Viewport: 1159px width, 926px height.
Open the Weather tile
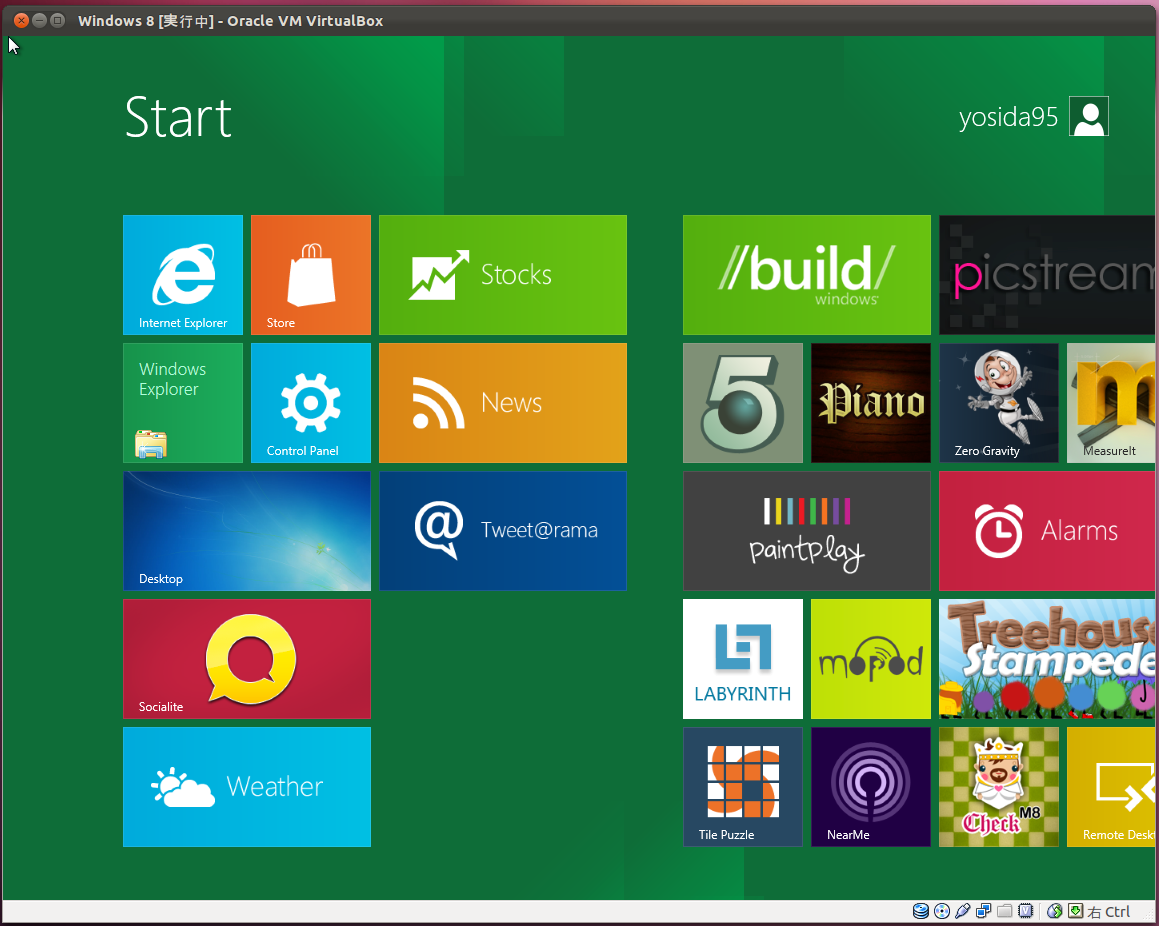pyautogui.click(x=247, y=787)
